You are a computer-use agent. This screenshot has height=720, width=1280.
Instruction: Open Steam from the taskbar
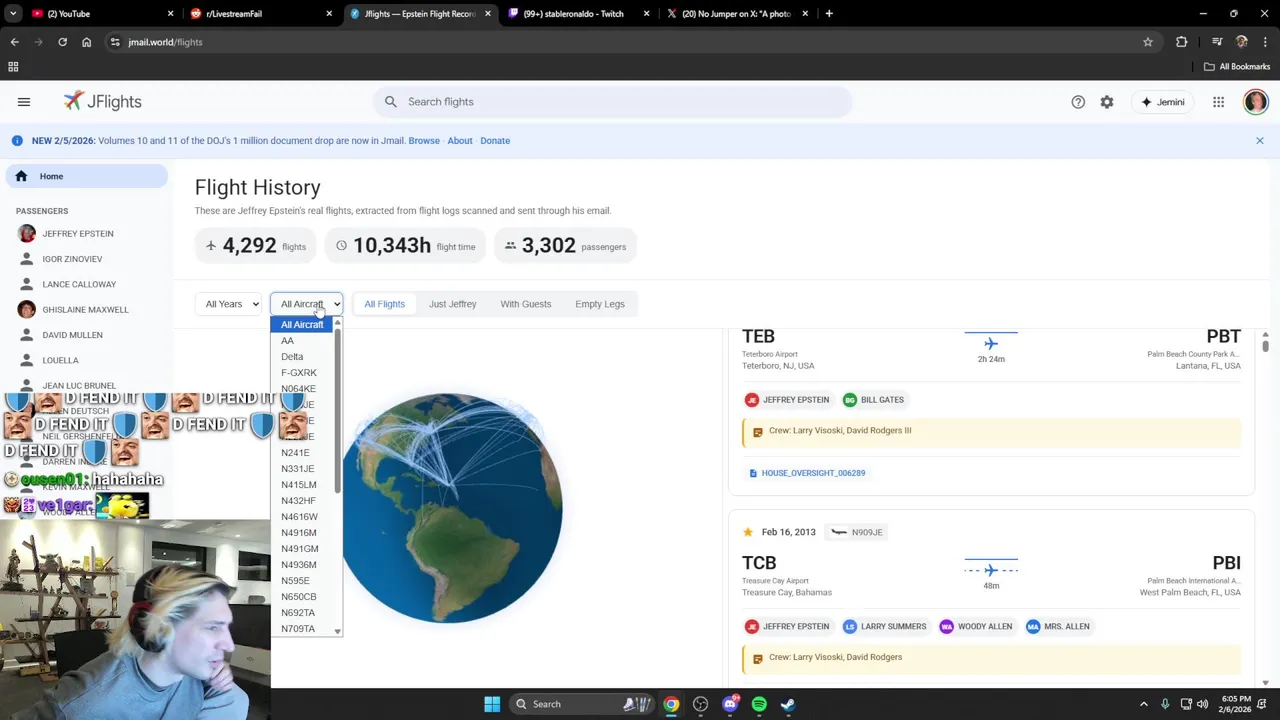pos(788,704)
